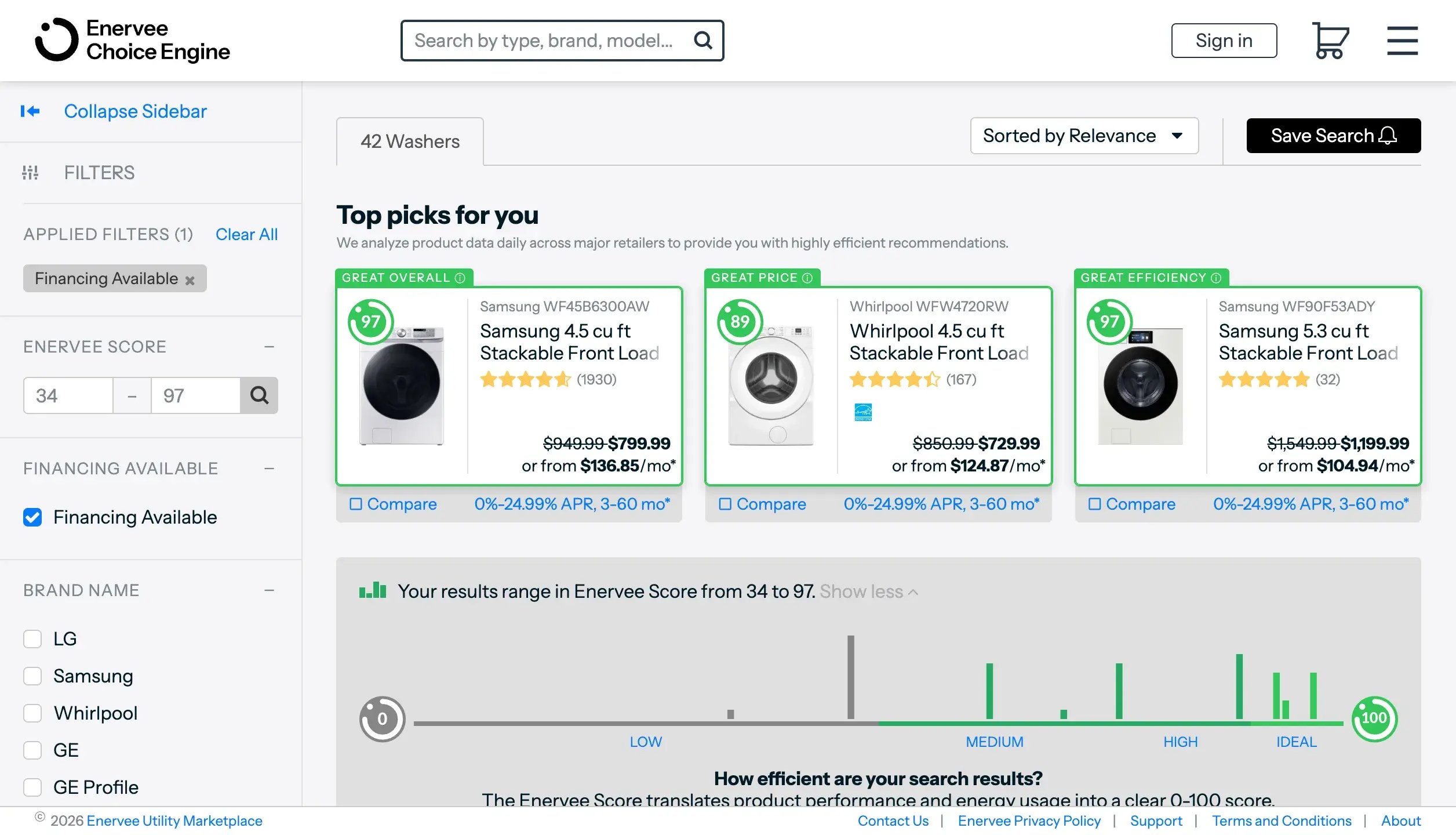1456x835 pixels.
Task: Tick Compare for Whirlpool WFW4720RW
Action: [x=725, y=504]
